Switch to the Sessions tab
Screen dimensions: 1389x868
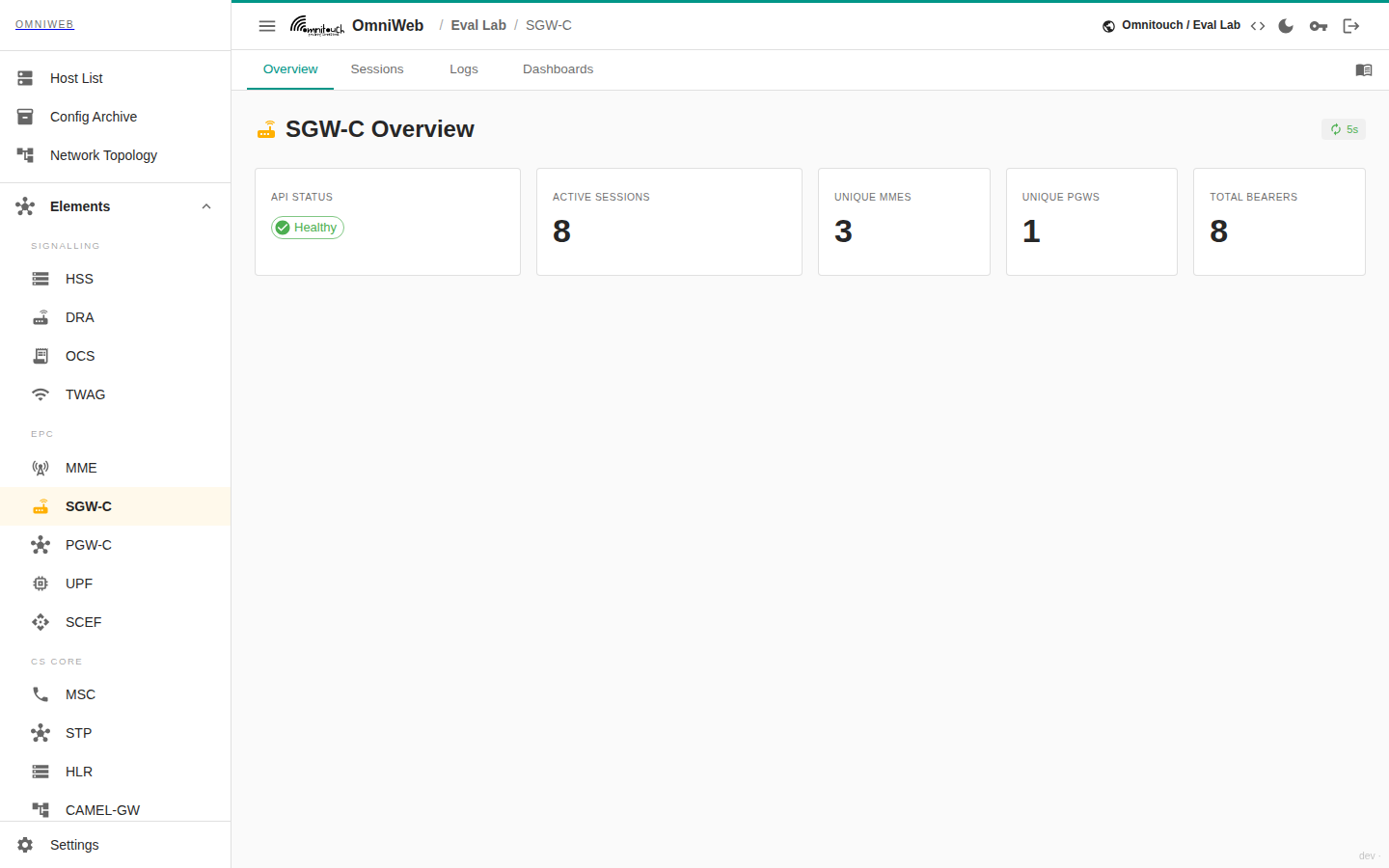coord(377,69)
